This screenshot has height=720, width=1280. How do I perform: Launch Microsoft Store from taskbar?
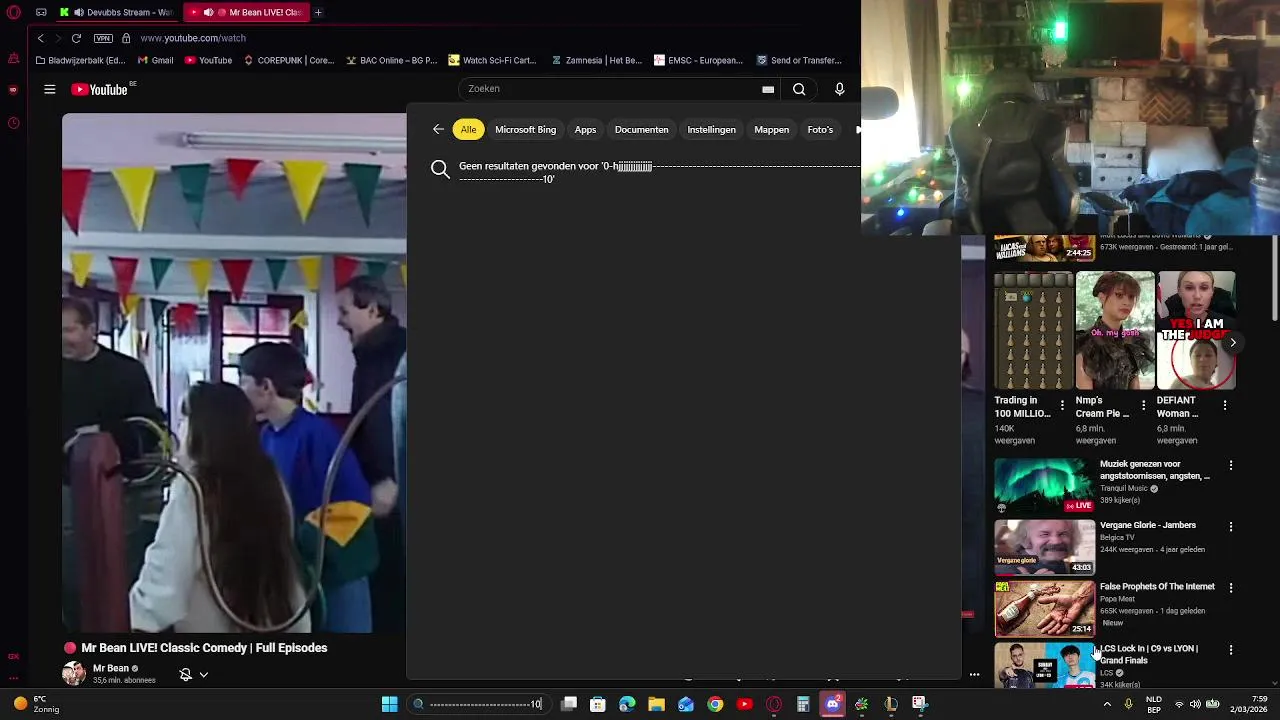pyautogui.click(x=598, y=704)
